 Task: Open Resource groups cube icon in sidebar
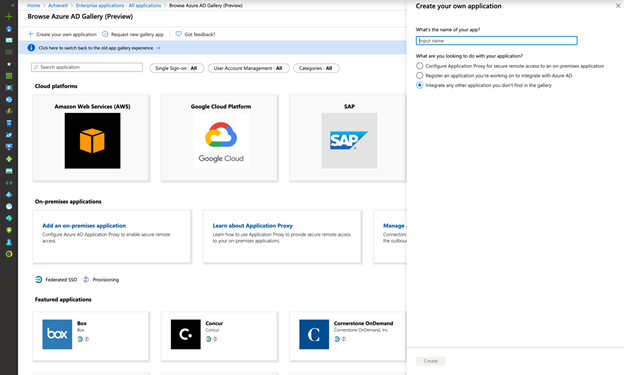pos(9,88)
